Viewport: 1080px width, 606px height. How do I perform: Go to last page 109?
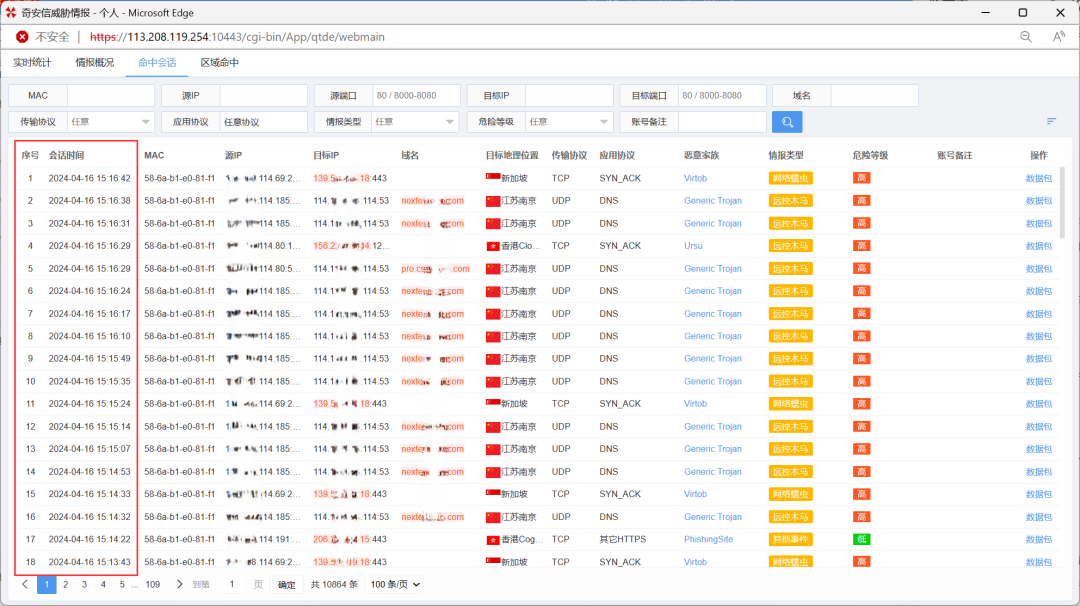[x=153, y=584]
